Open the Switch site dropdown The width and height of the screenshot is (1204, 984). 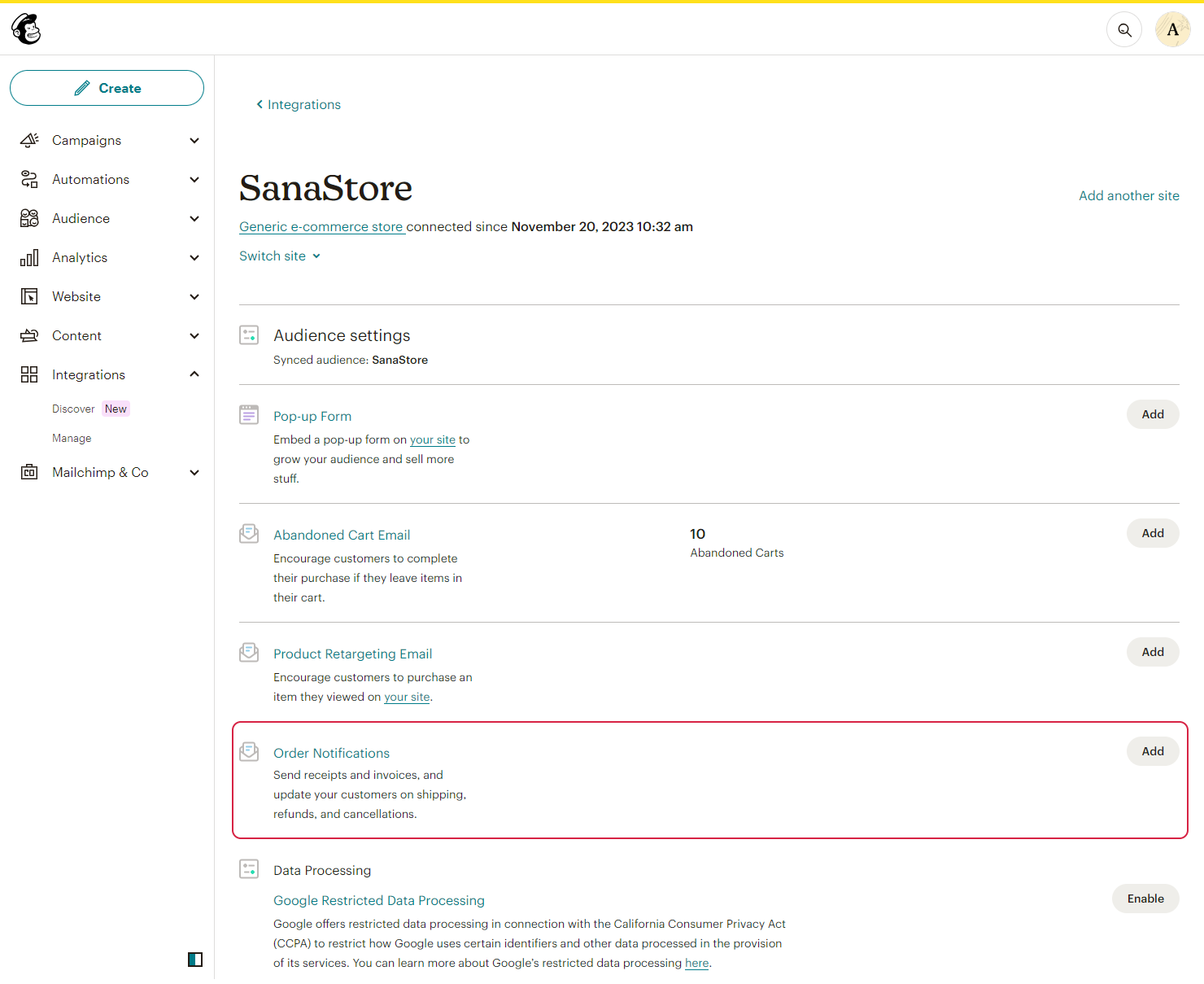coord(280,256)
